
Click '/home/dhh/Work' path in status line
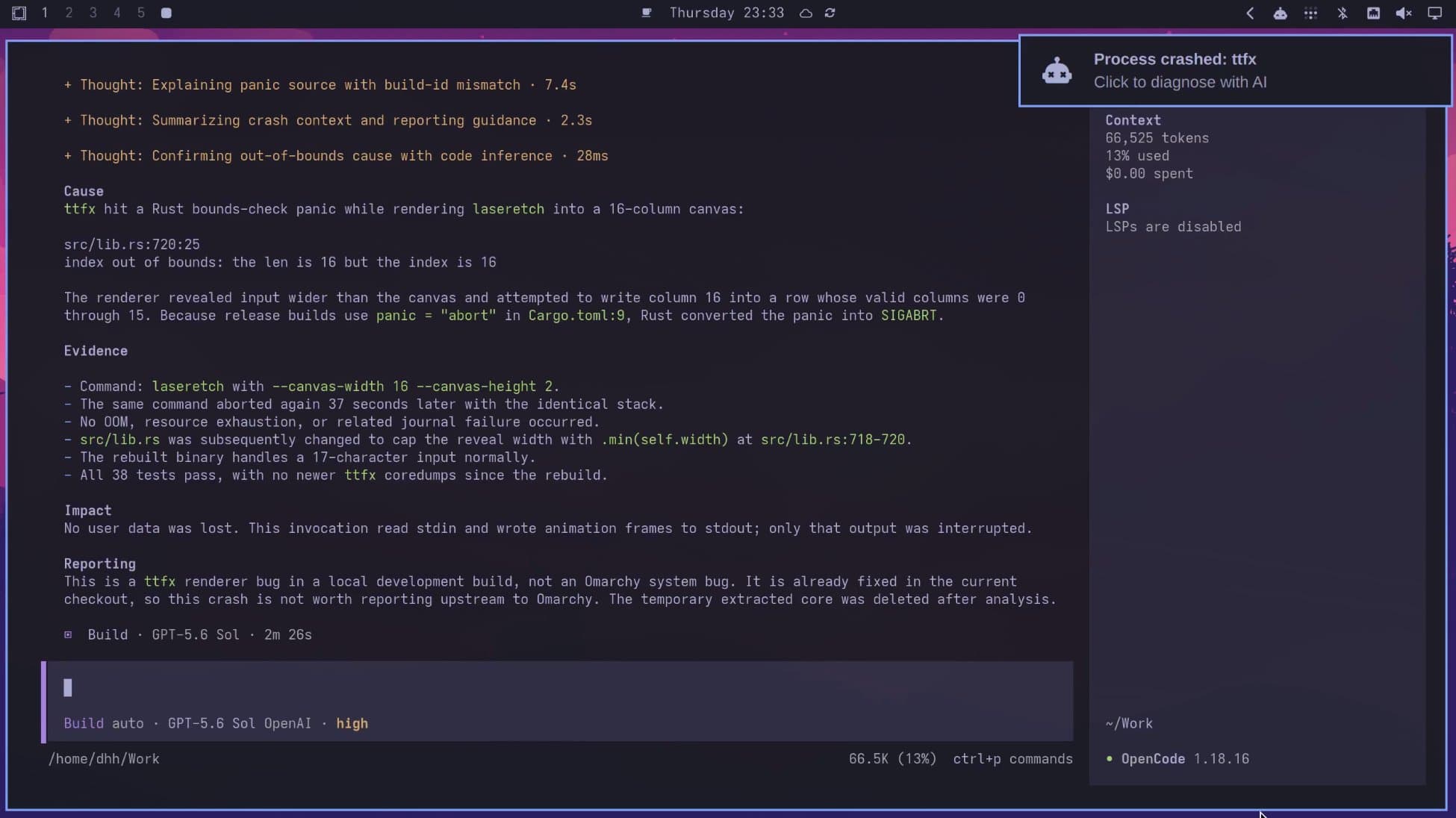104,759
